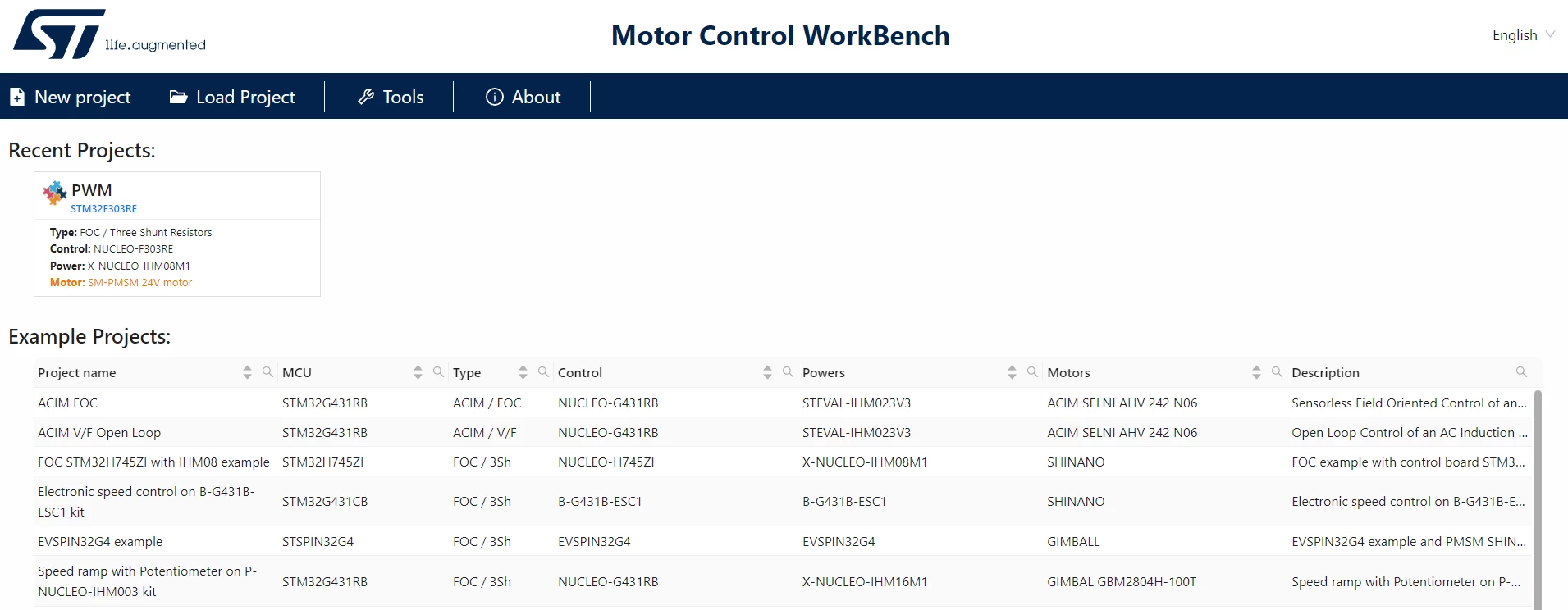Open search filter for Type column
The image size is (1568, 610).
[x=543, y=372]
